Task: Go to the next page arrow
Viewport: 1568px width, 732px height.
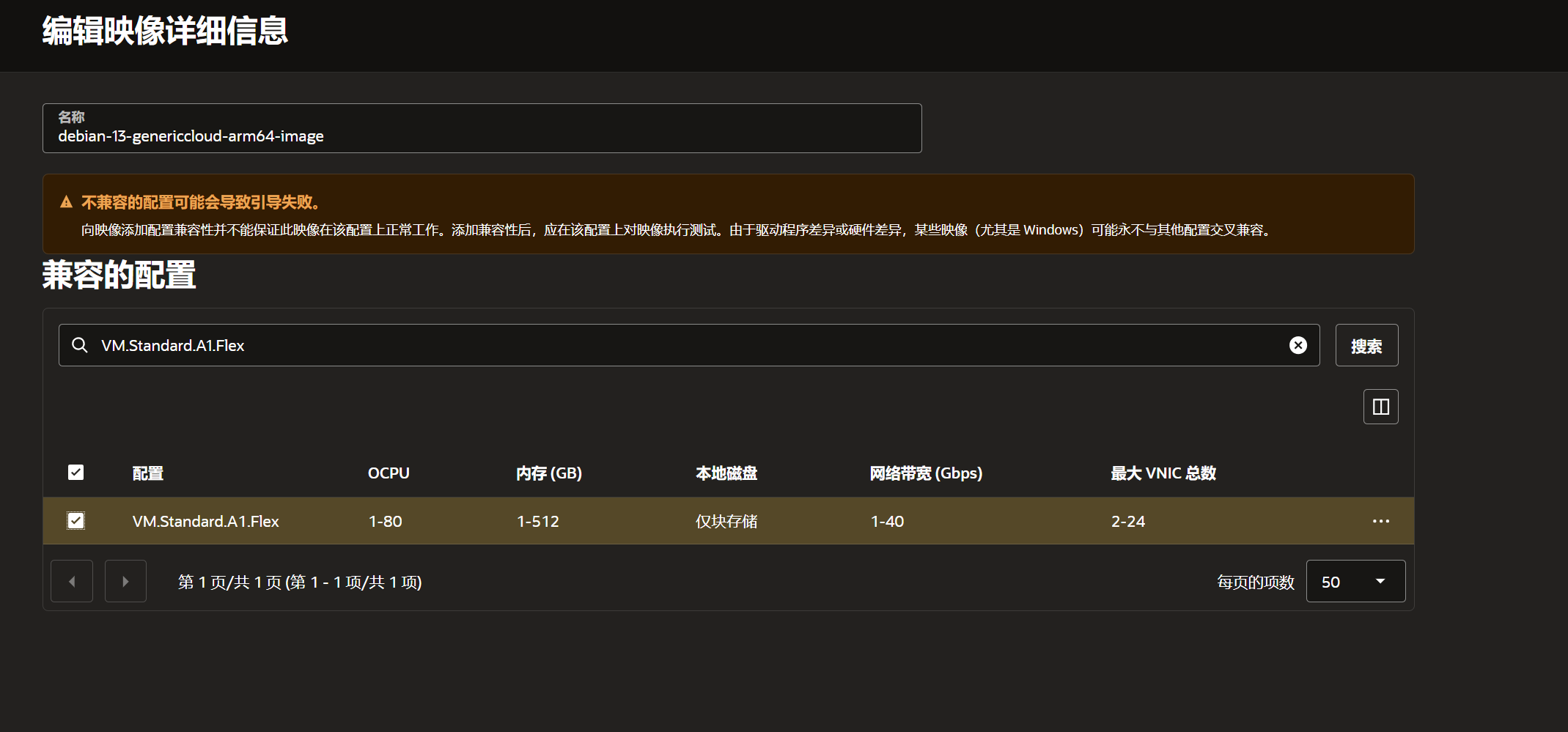Action: point(125,581)
